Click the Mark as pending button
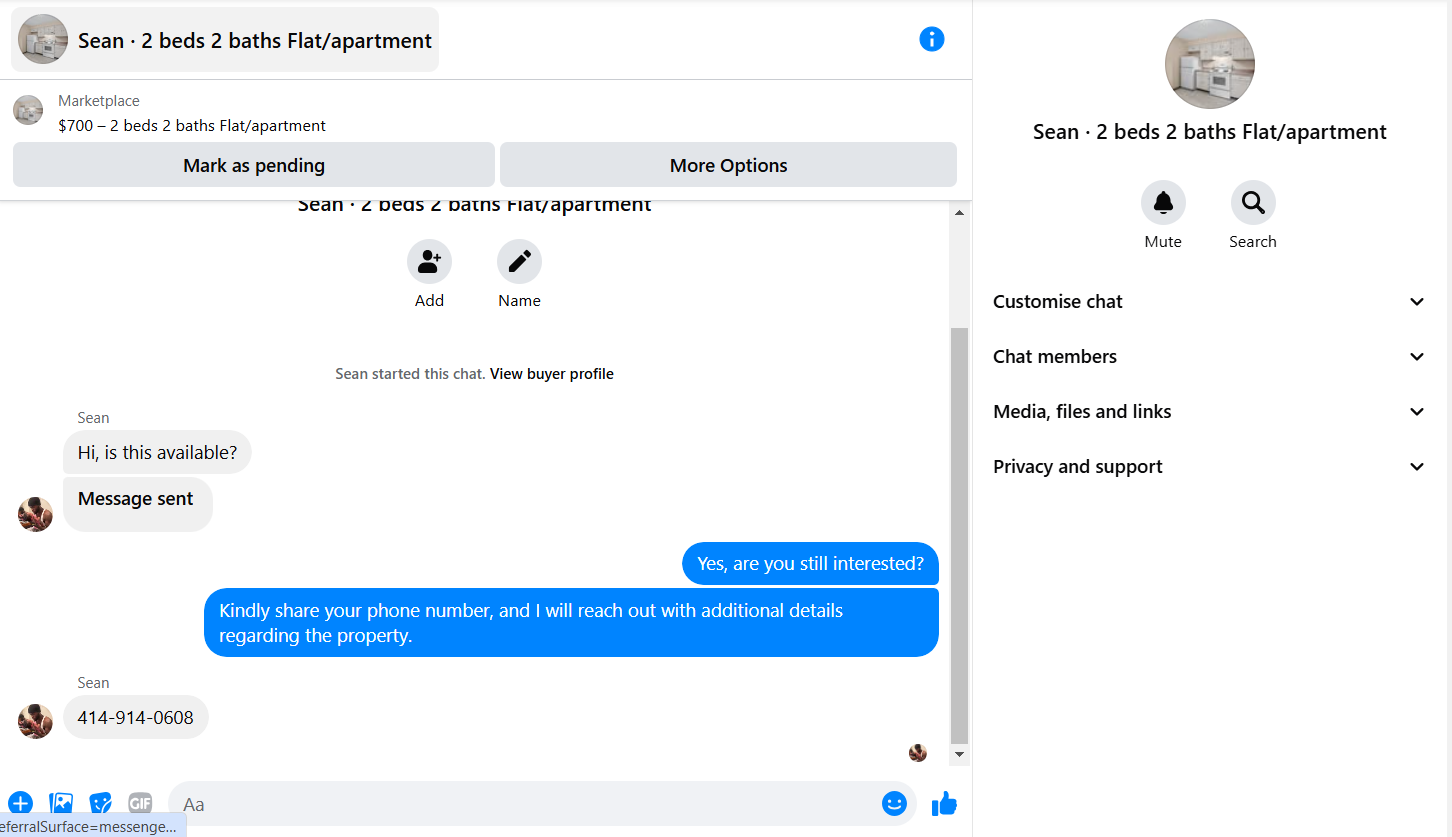This screenshot has width=1452, height=837. coord(254,165)
